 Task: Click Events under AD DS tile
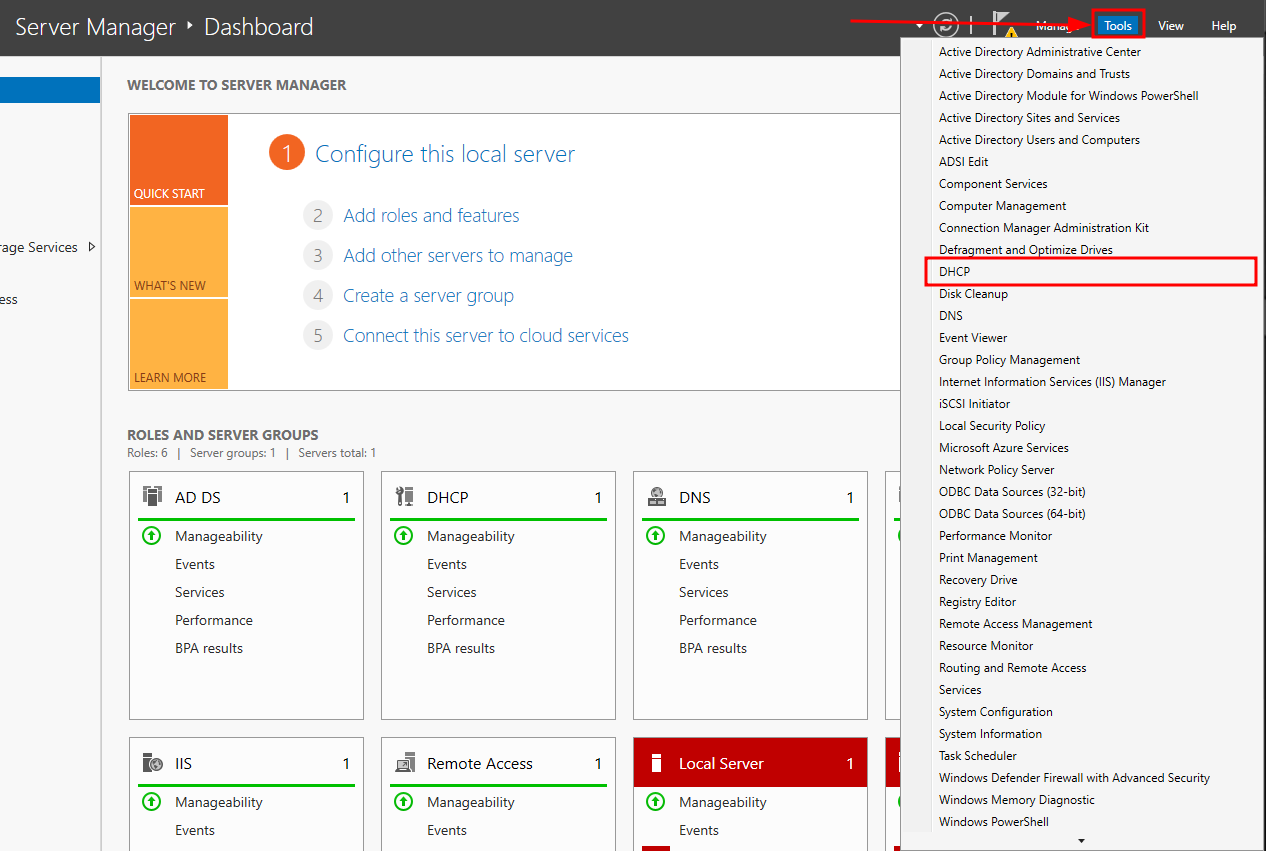pyautogui.click(x=195, y=564)
